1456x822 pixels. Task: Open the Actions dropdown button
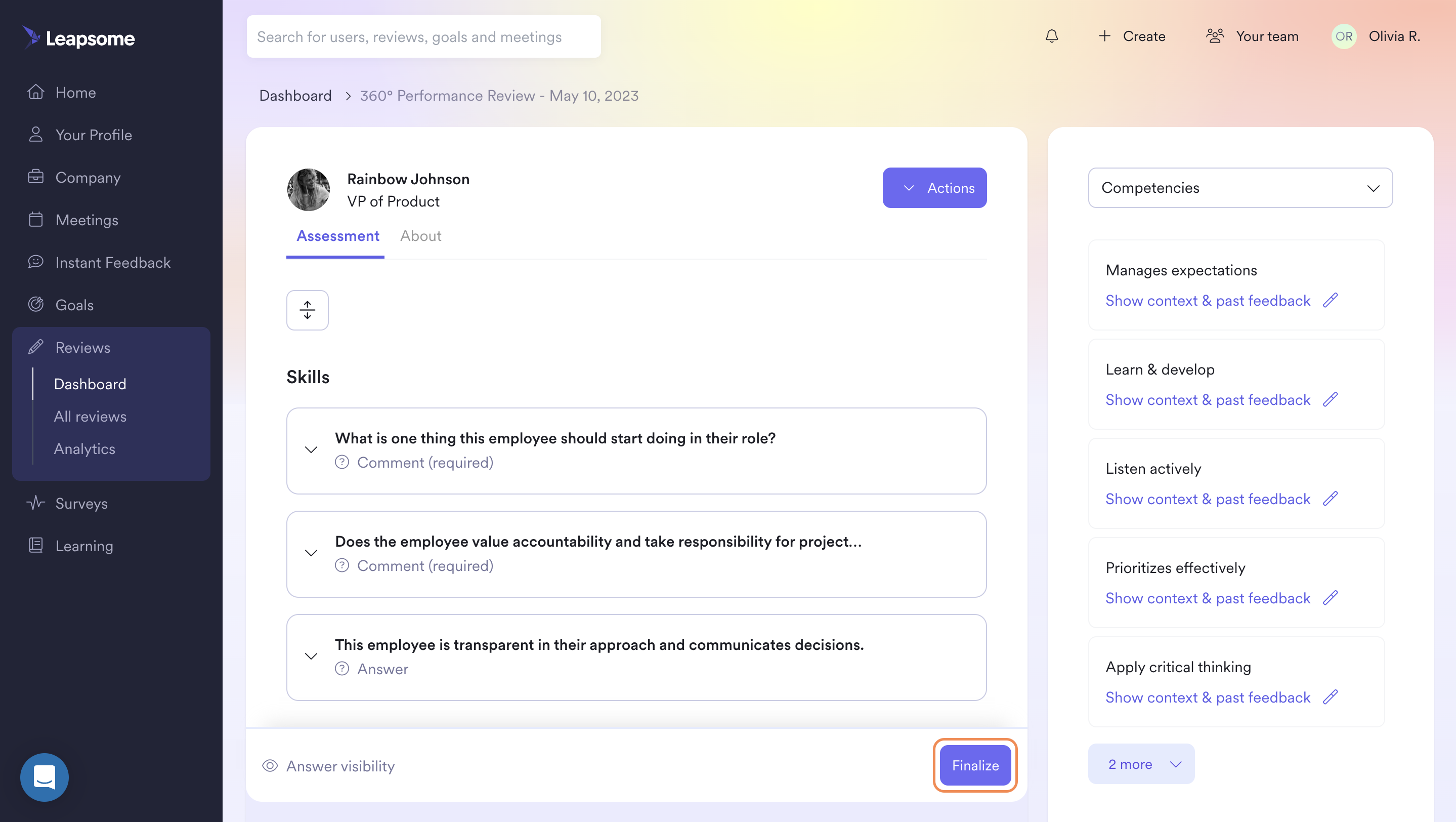pyautogui.click(x=934, y=188)
